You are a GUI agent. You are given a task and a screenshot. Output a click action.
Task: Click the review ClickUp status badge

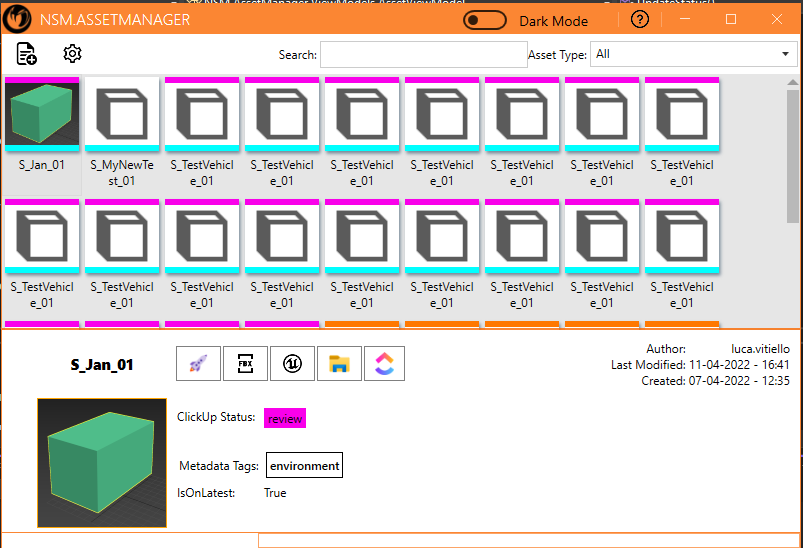tap(285, 419)
